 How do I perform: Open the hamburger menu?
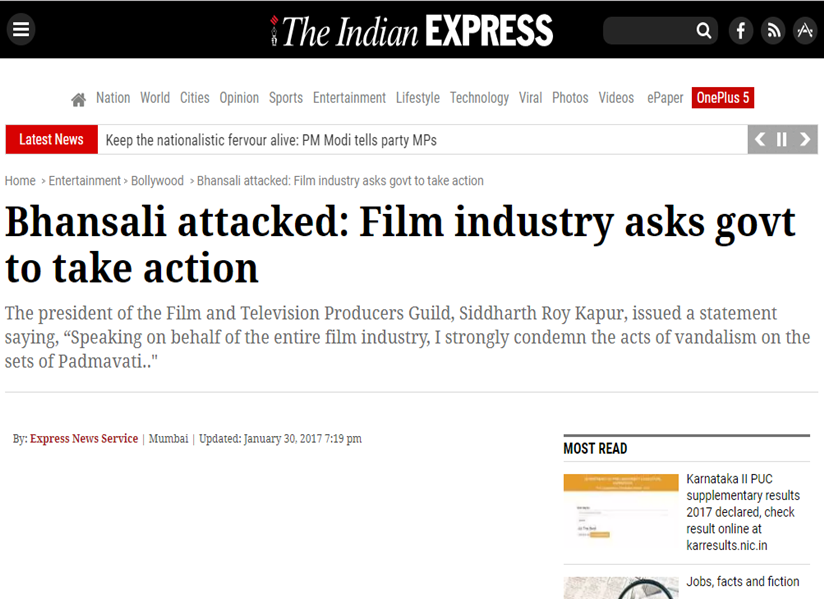(20, 30)
